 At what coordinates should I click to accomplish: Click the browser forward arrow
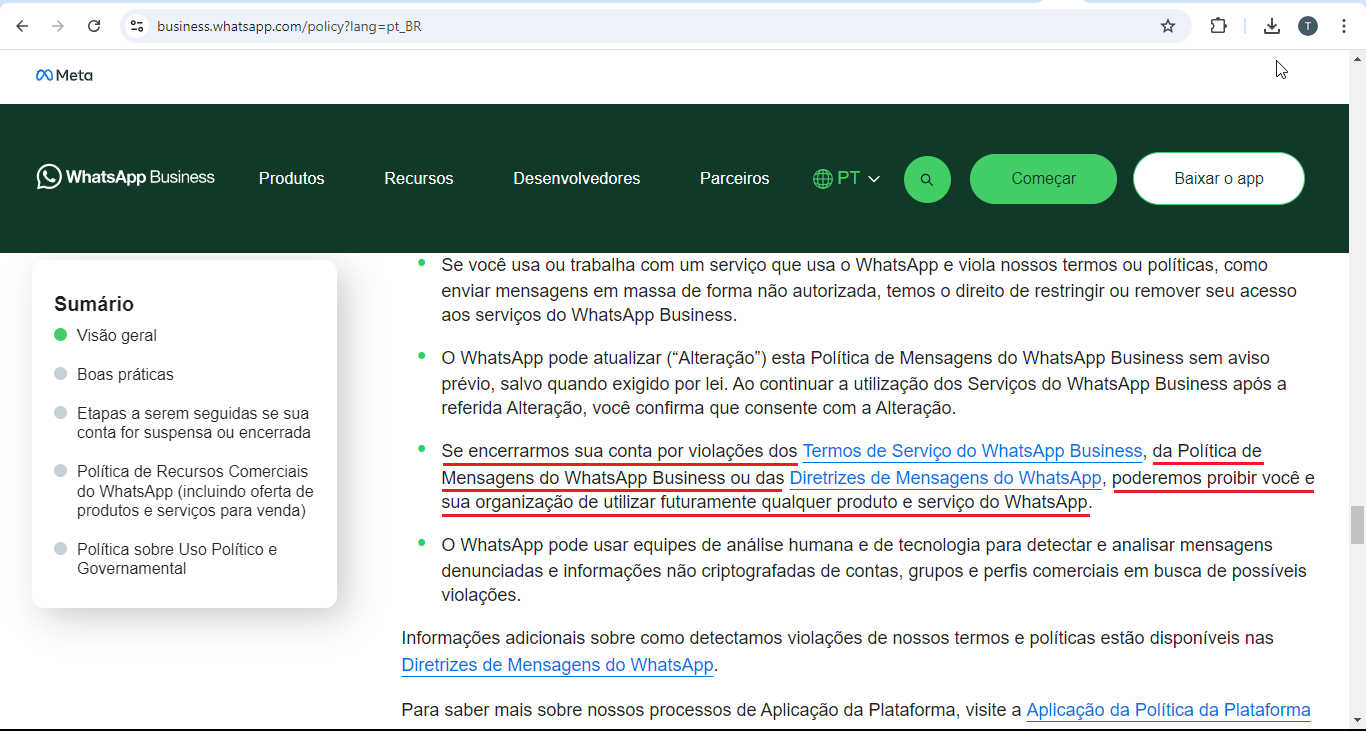point(58,26)
